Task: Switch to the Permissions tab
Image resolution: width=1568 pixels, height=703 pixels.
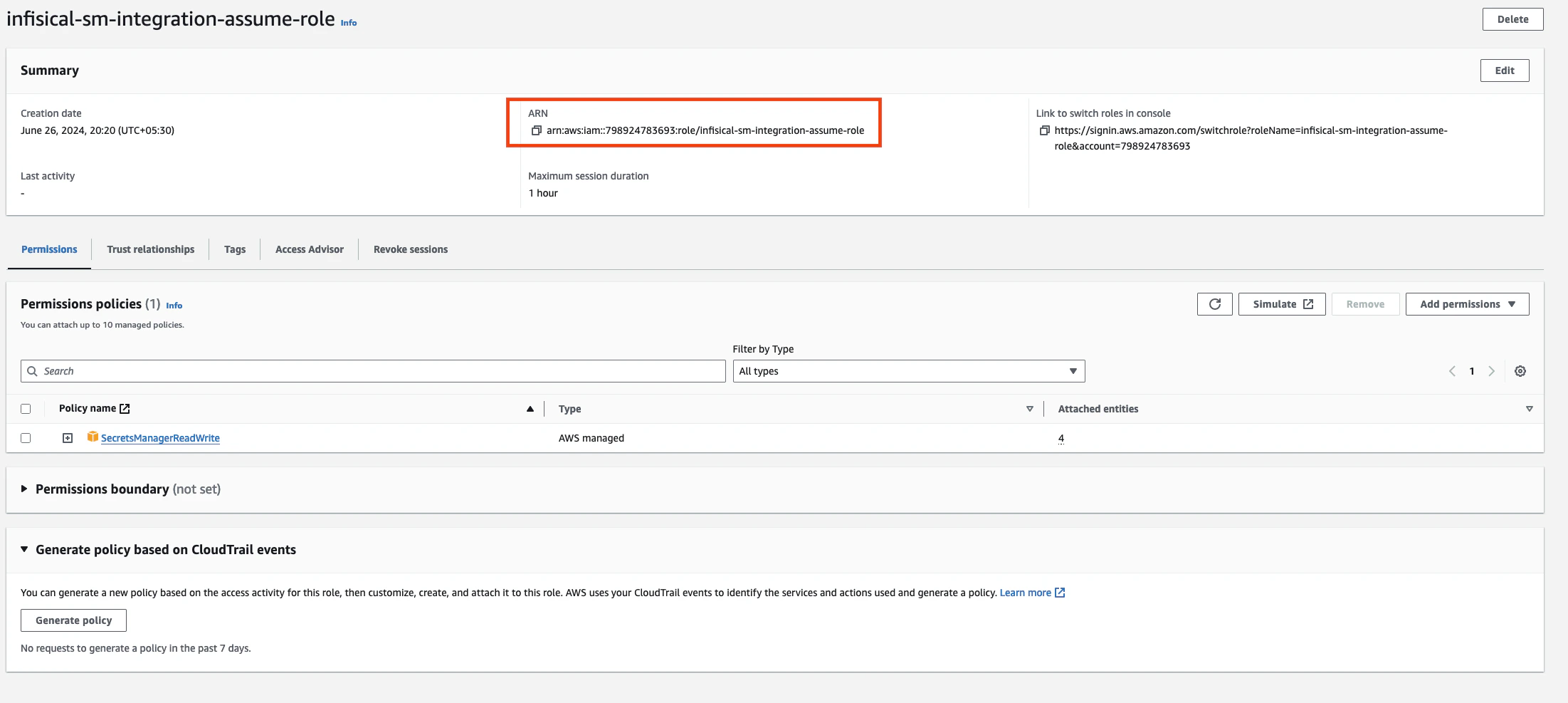Action: 49,249
